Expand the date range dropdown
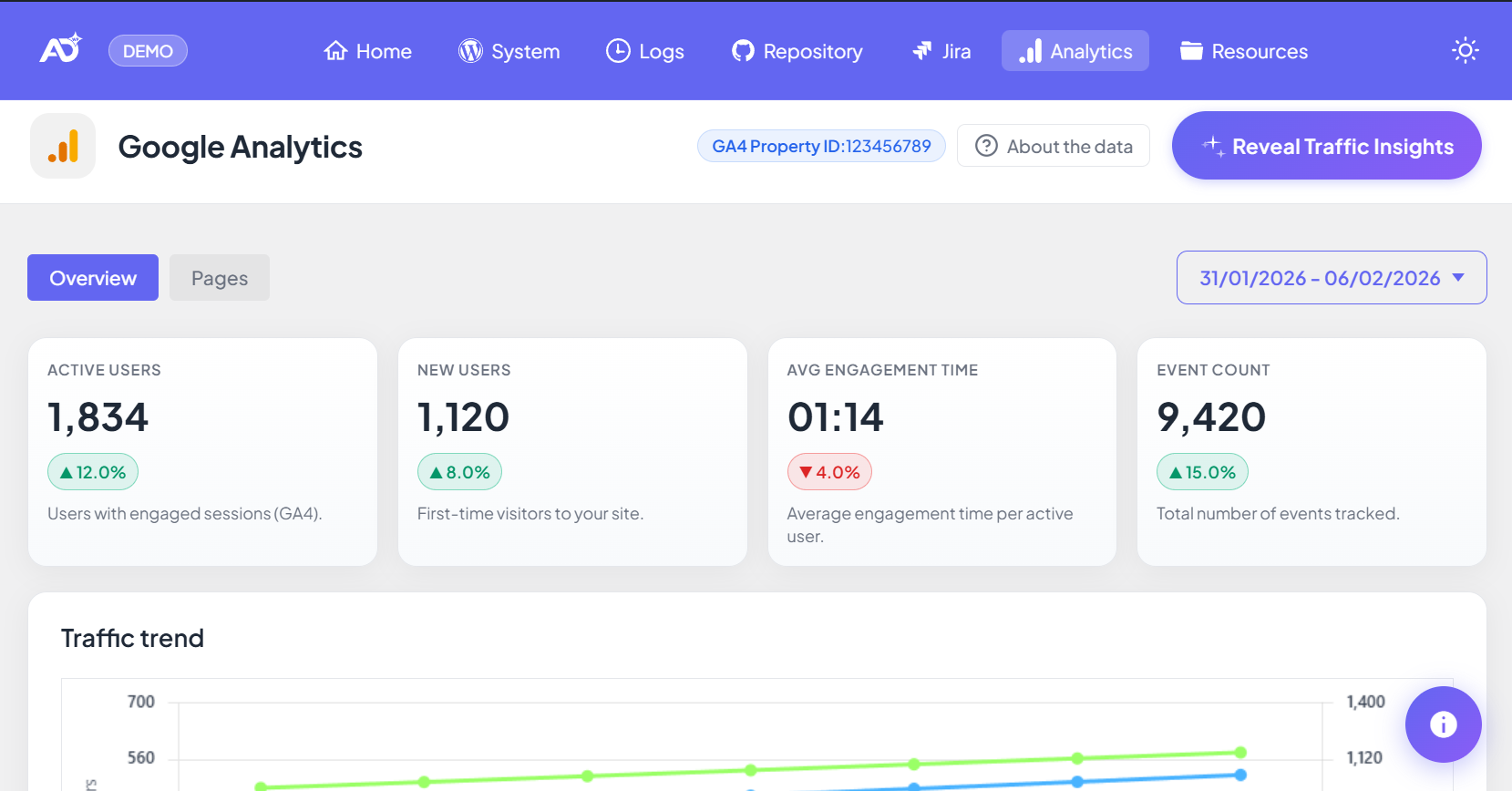 (x=1331, y=278)
